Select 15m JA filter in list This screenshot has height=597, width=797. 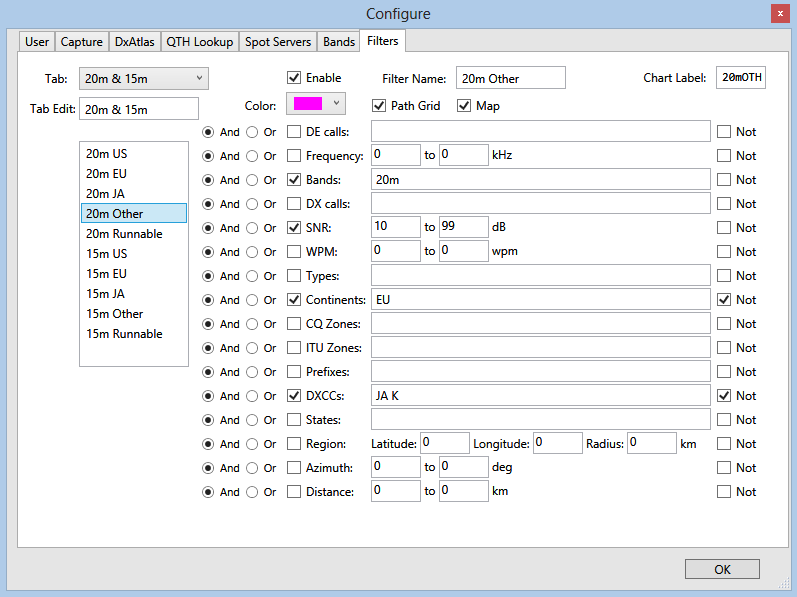134,294
